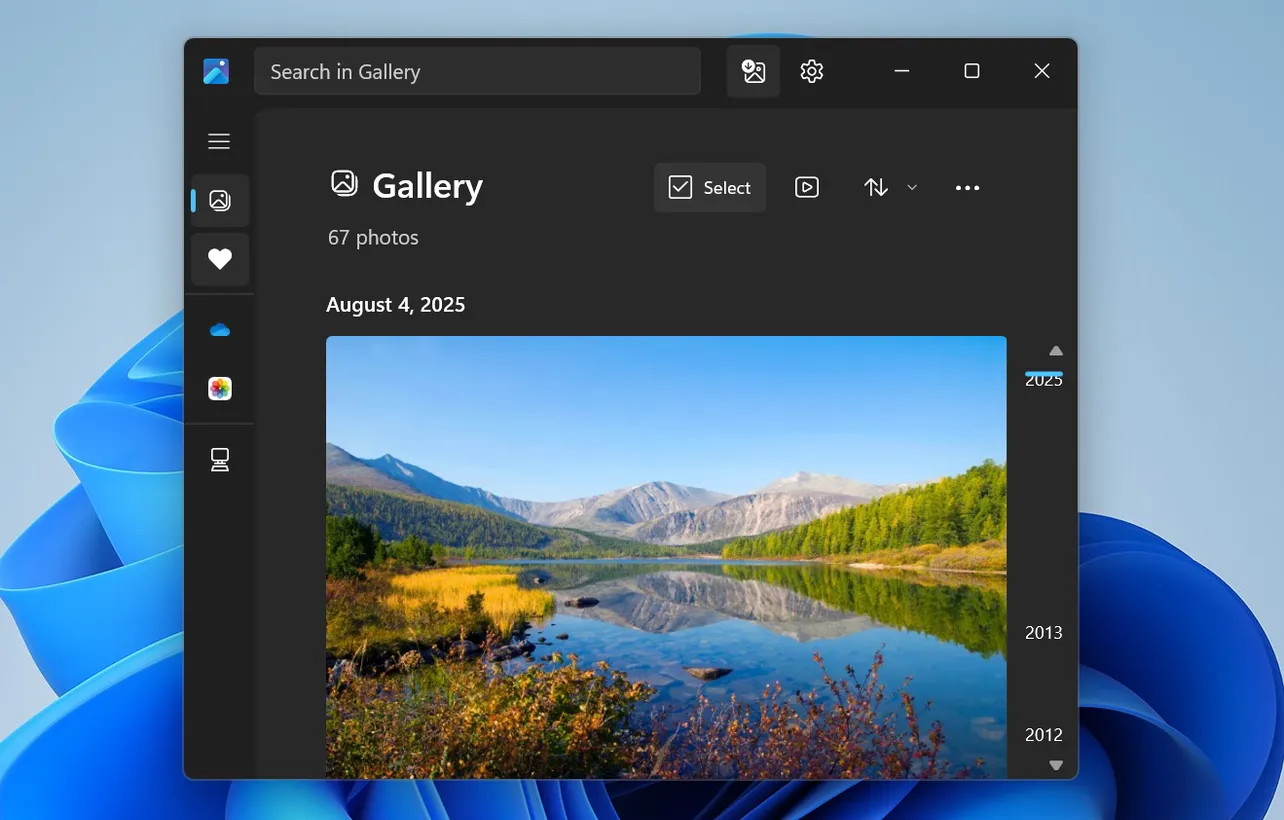Open iCloud Photos from the sidebar
Image resolution: width=1284 pixels, height=820 pixels.
(219, 388)
